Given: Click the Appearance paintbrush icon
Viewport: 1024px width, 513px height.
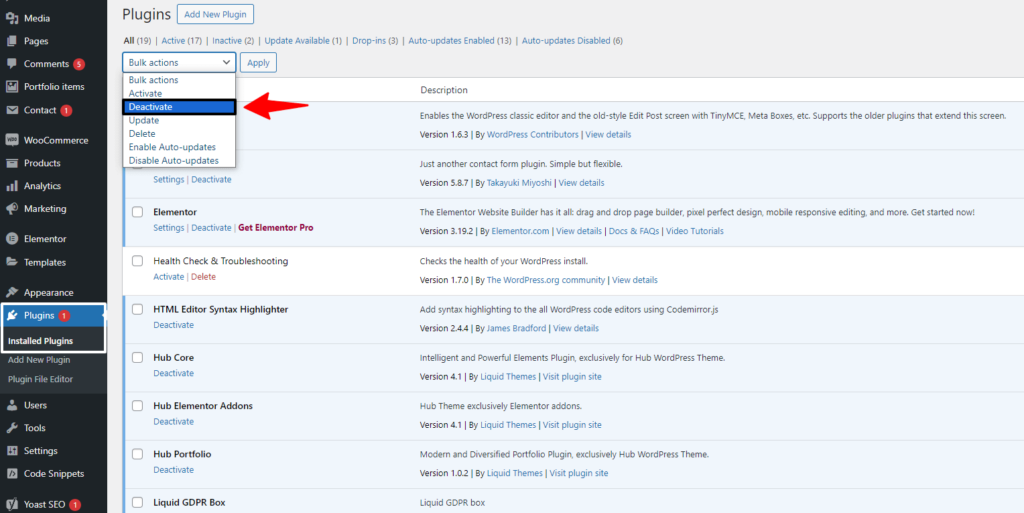Looking at the screenshot, I should [12, 292].
